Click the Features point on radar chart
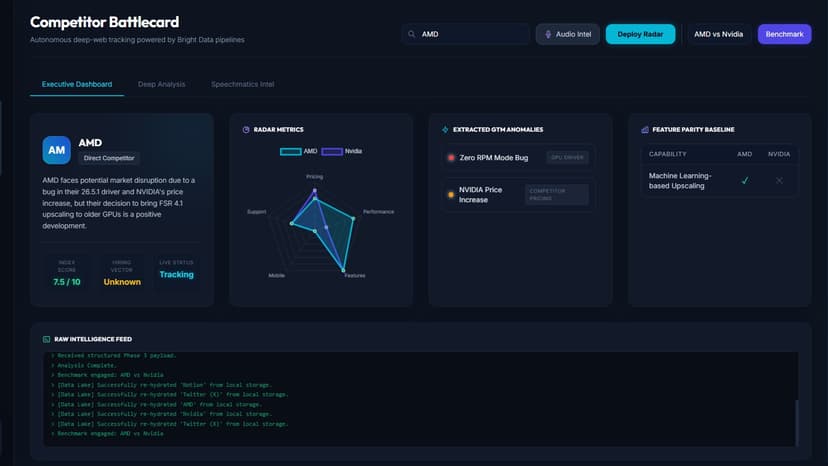The width and height of the screenshot is (828, 466). [343, 270]
